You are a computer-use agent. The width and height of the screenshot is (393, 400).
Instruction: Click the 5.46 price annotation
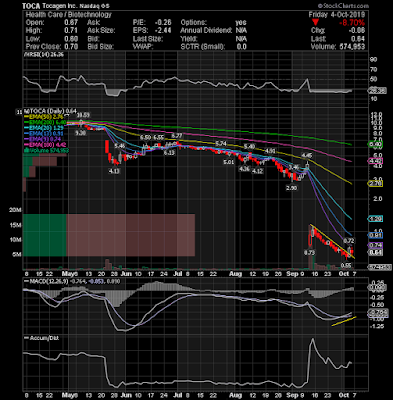pyautogui.click(x=119, y=146)
